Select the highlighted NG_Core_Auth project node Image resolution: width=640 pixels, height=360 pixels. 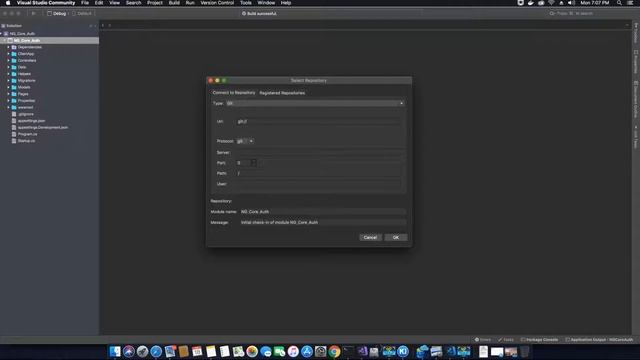click(49, 40)
